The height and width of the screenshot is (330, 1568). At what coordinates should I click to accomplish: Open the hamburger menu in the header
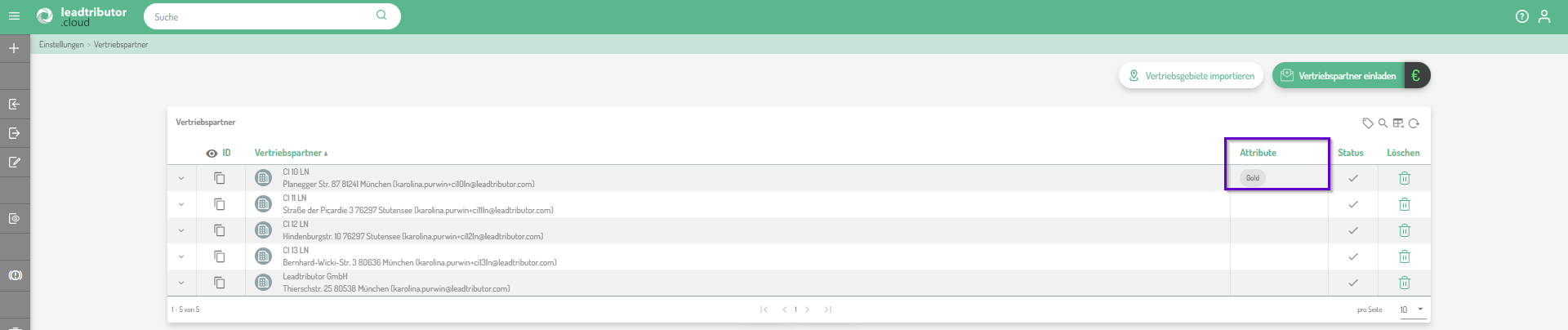(14, 16)
